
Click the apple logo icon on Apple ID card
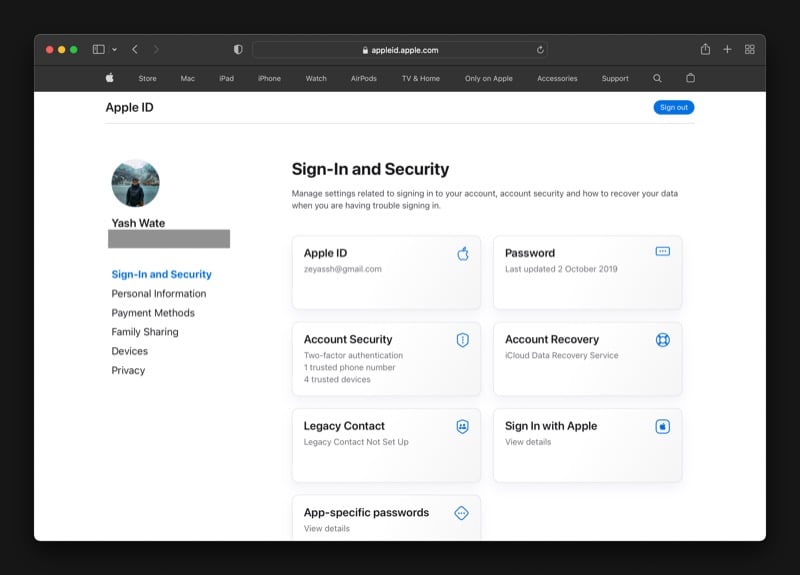(x=463, y=253)
